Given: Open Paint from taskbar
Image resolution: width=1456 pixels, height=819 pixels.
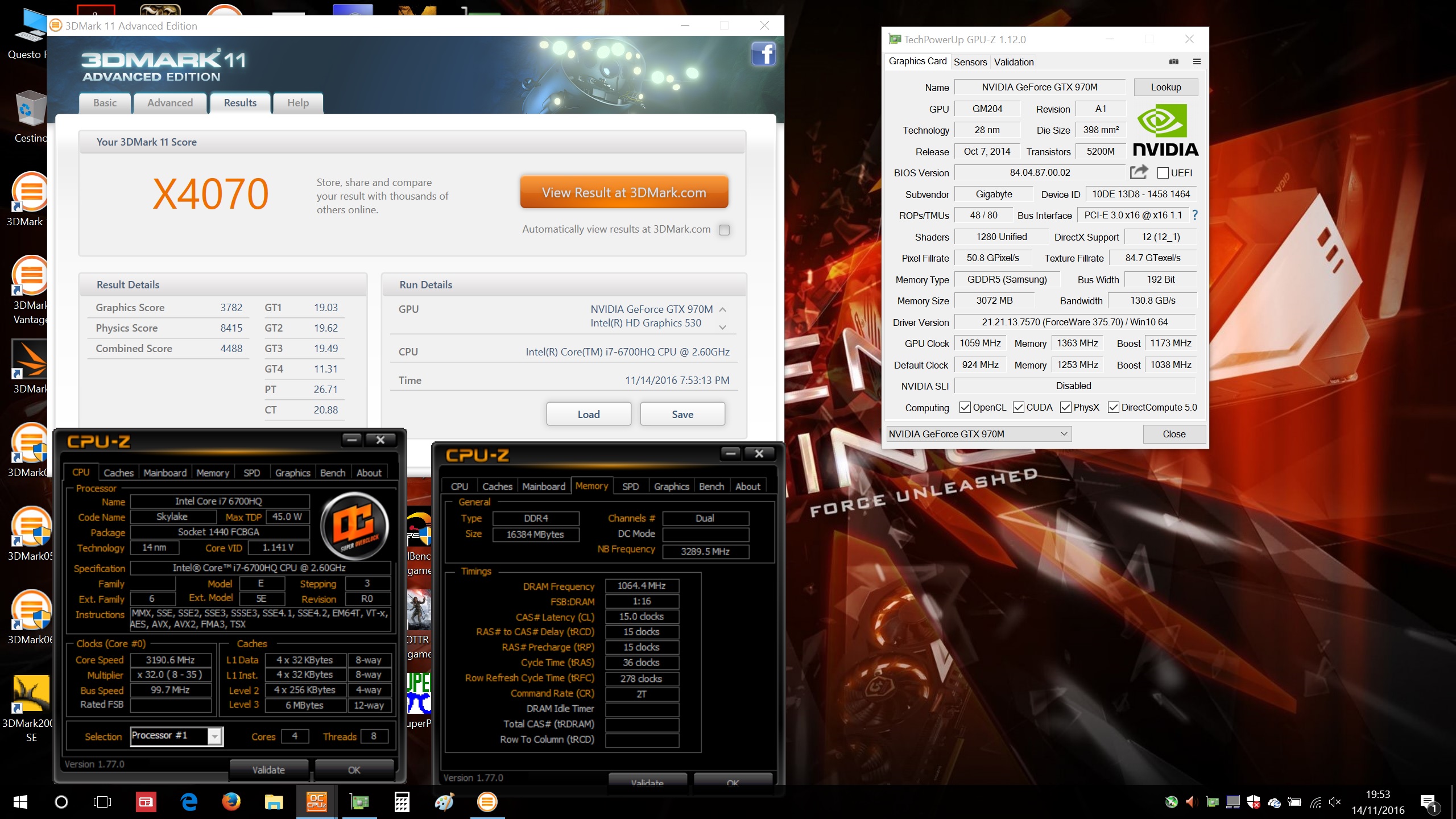Looking at the screenshot, I should [444, 802].
